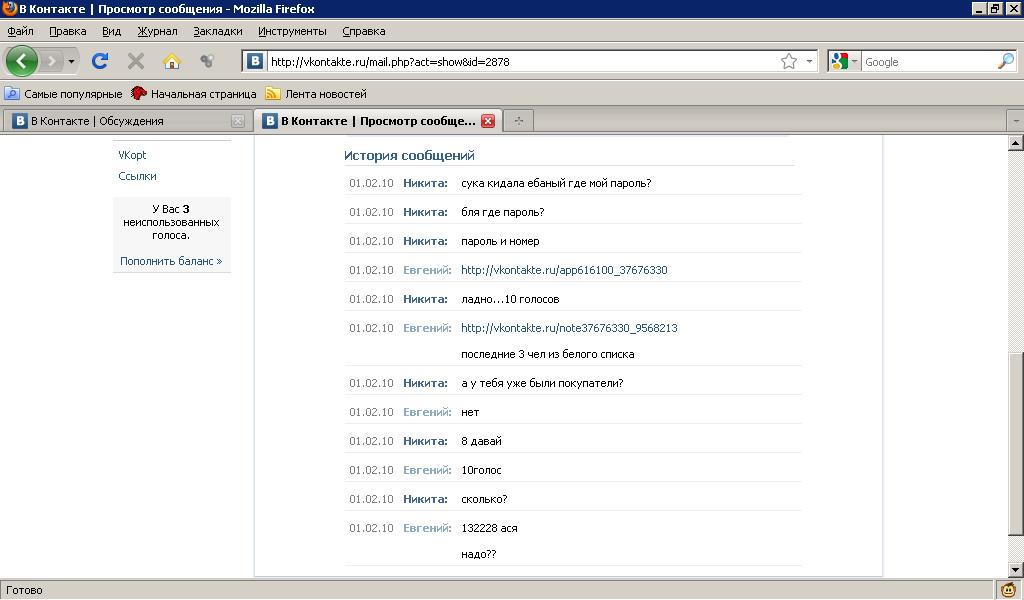Click the История сообщений heading

tap(409, 155)
